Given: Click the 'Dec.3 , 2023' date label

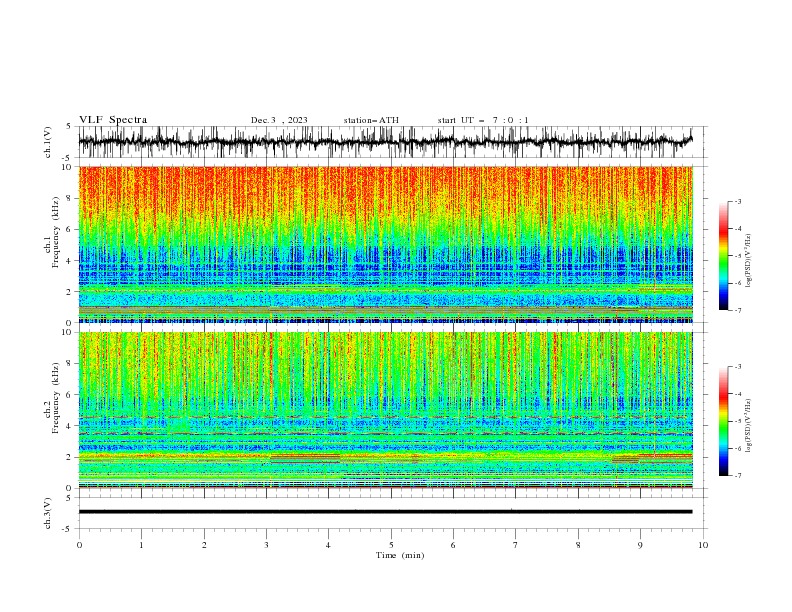Looking at the screenshot, I should 279,120.
